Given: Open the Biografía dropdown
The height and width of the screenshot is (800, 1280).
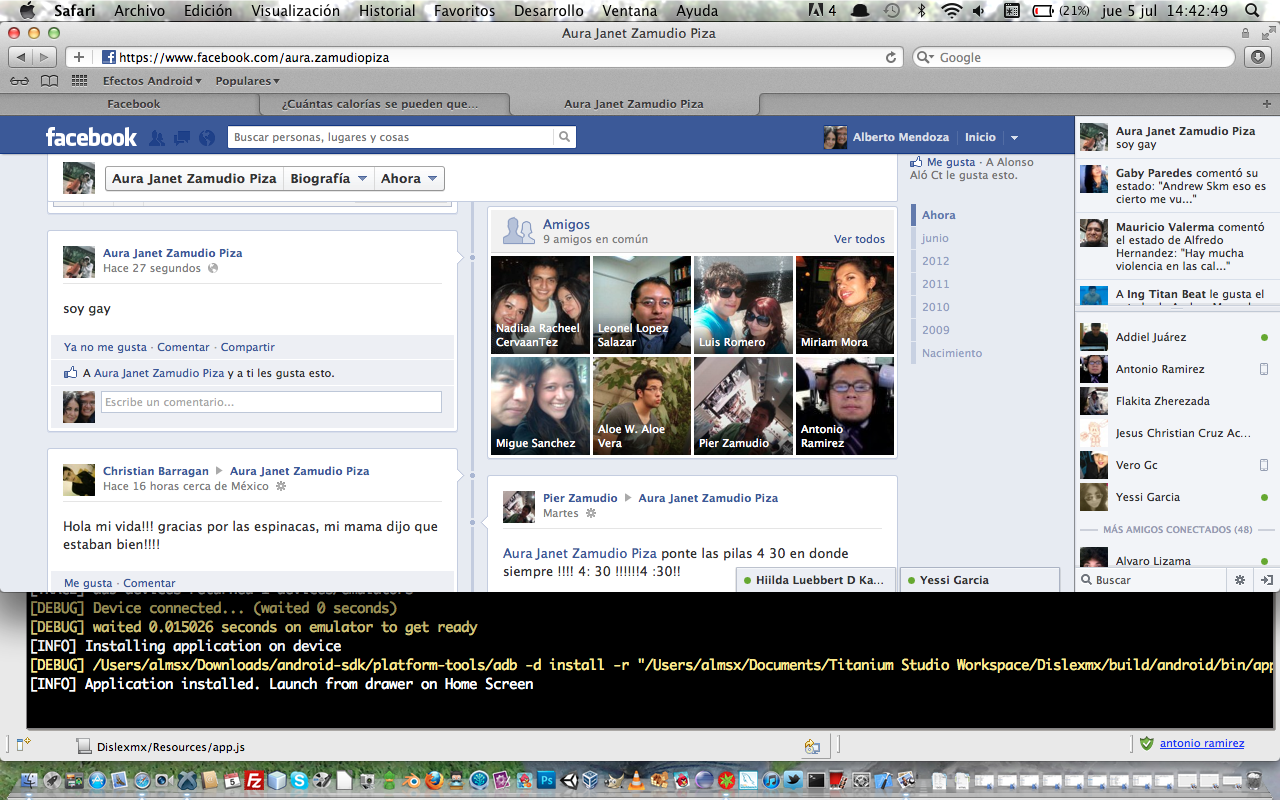Looking at the screenshot, I should click(327, 178).
